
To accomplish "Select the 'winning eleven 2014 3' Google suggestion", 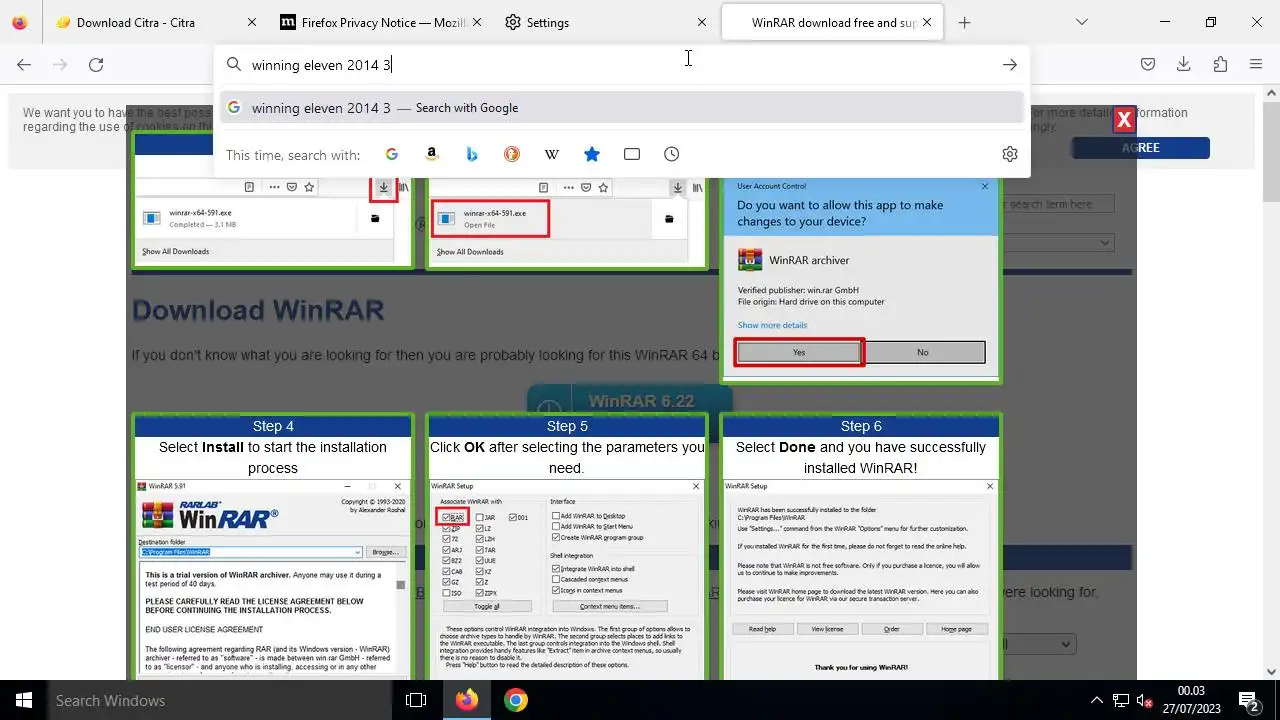I will pyautogui.click(x=621, y=108).
